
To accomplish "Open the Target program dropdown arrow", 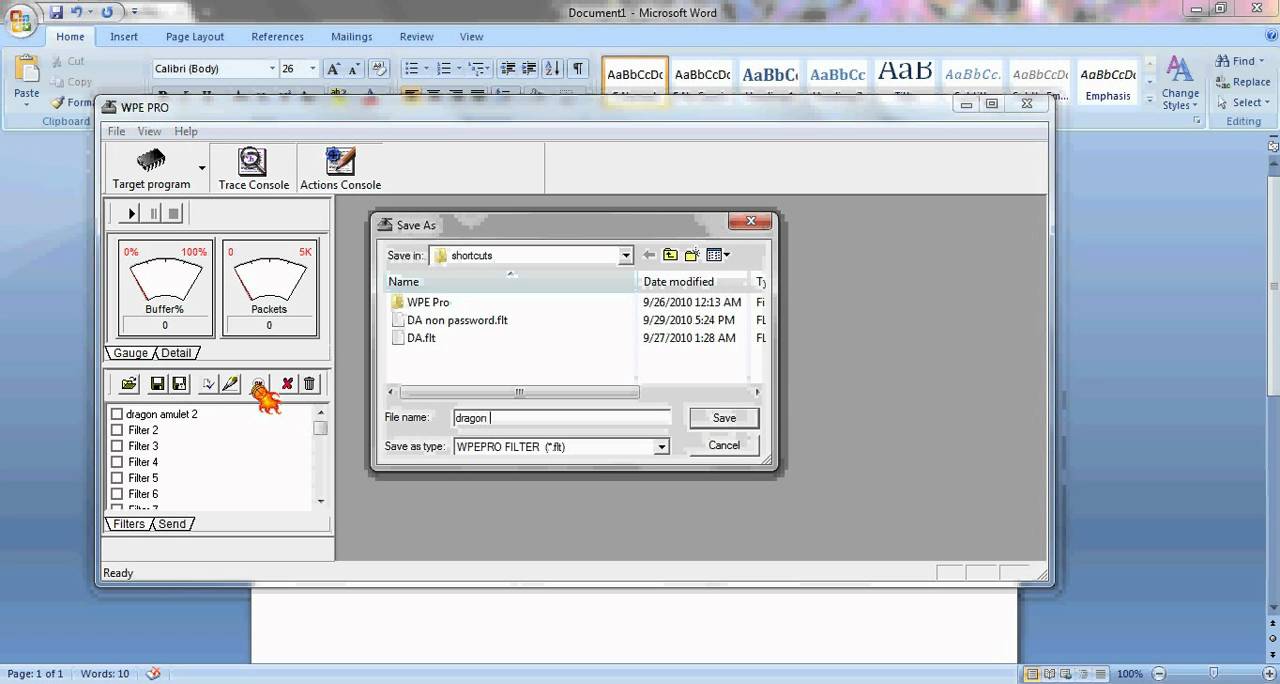I will (x=202, y=168).
